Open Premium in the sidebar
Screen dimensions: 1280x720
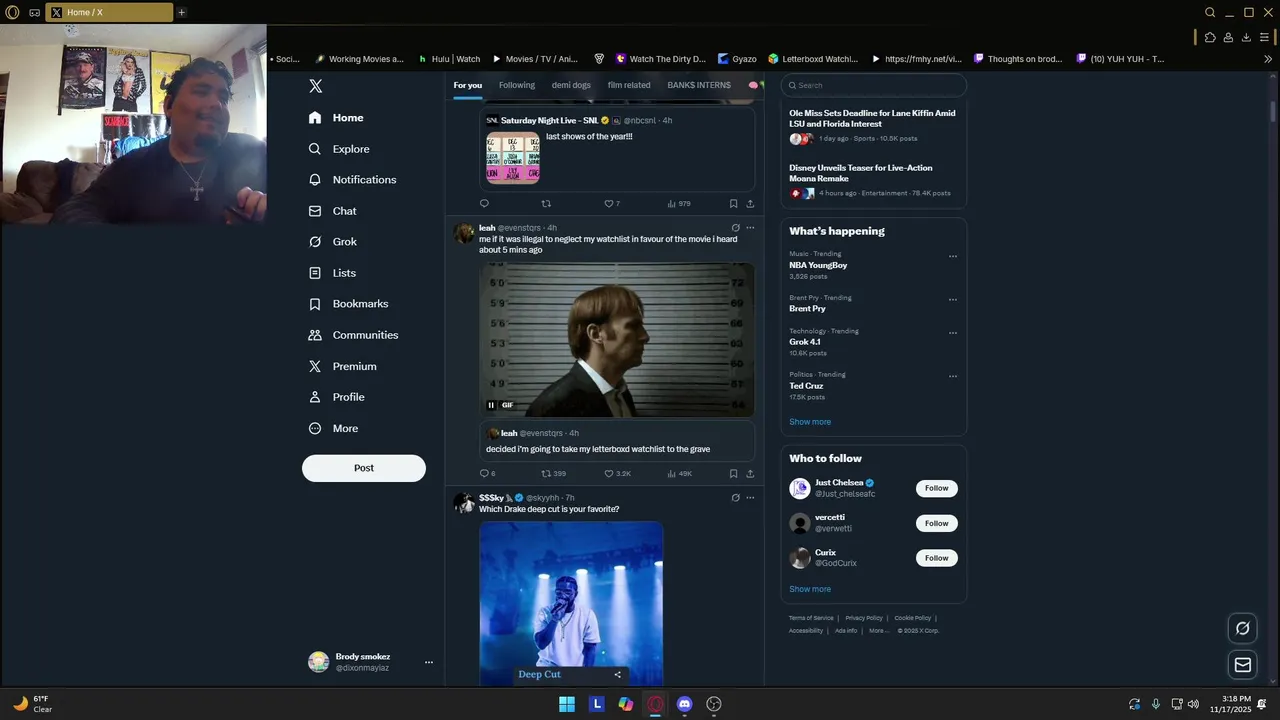click(342, 366)
